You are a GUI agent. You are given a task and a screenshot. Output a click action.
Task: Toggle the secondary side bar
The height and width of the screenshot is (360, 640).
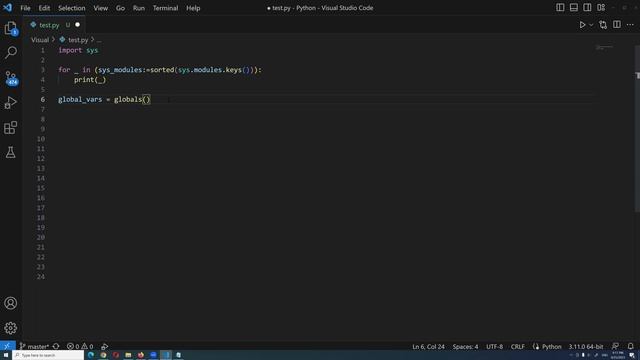[587, 8]
